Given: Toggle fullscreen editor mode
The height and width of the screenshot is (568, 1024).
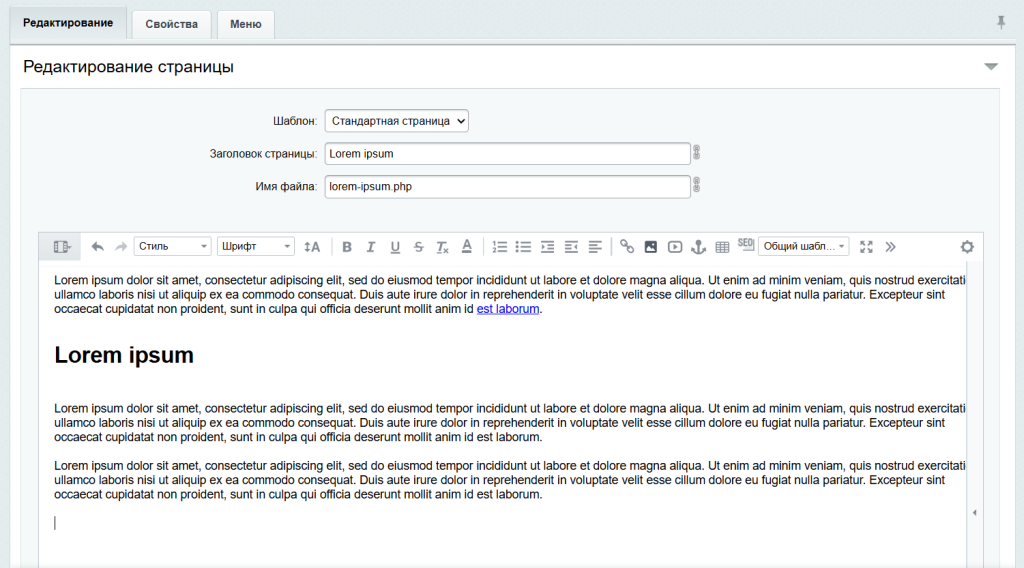Looking at the screenshot, I should pos(867,247).
